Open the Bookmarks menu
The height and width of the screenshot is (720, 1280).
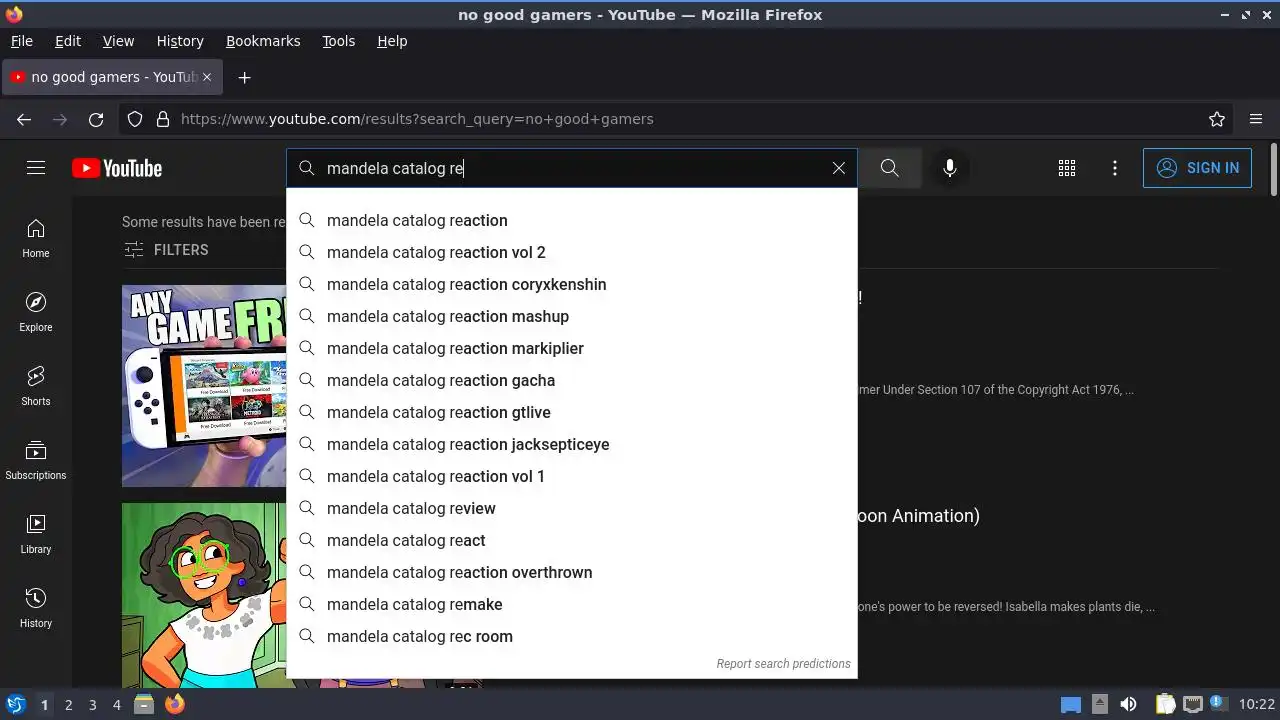coord(263,41)
